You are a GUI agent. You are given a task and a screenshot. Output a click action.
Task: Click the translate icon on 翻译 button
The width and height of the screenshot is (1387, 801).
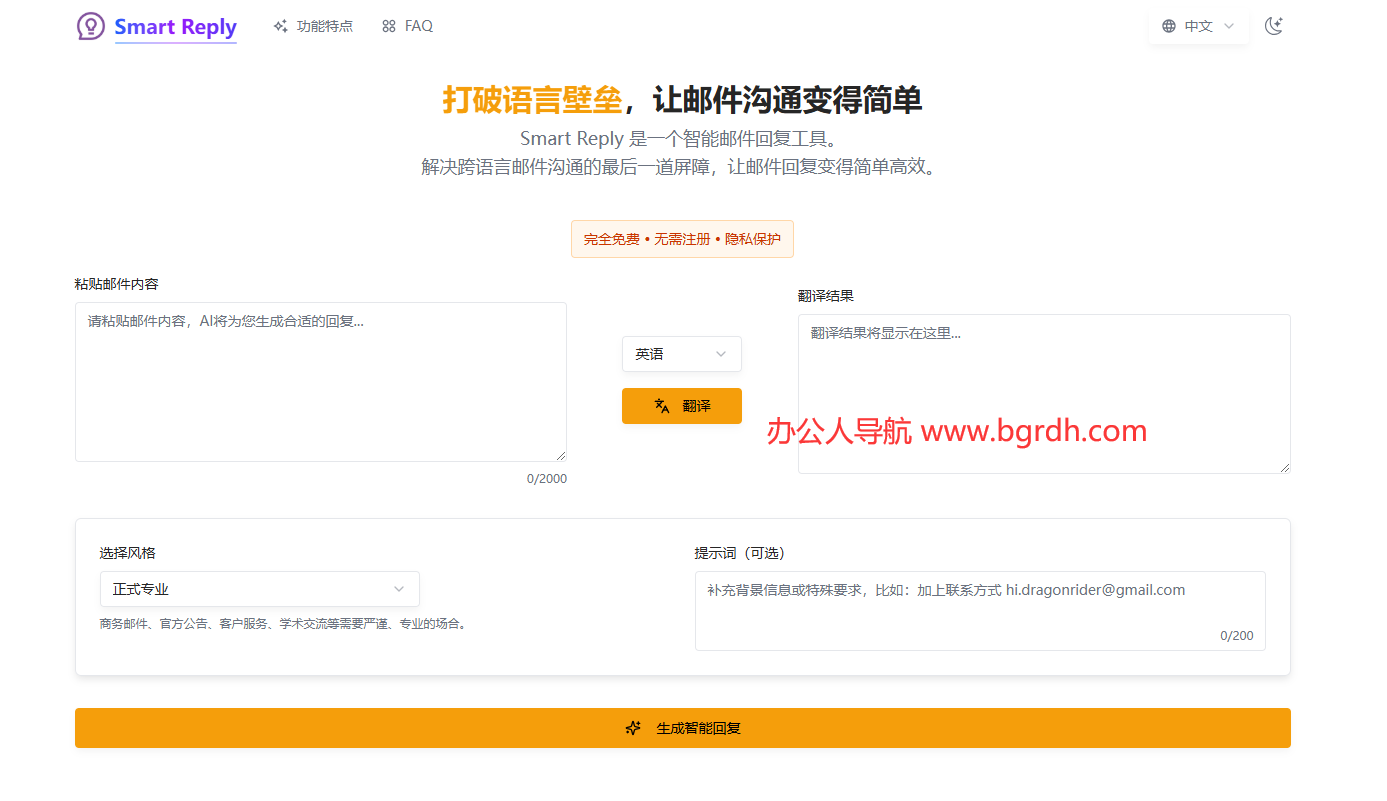[662, 406]
